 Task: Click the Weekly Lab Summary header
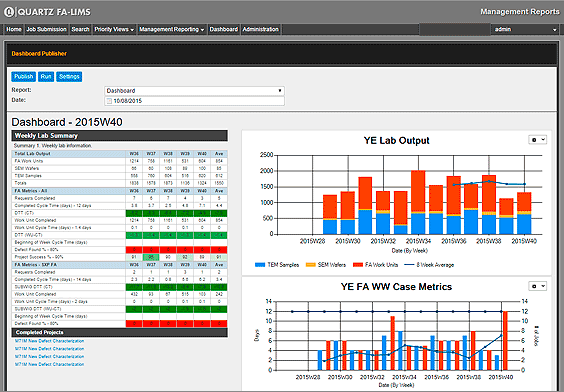point(119,136)
